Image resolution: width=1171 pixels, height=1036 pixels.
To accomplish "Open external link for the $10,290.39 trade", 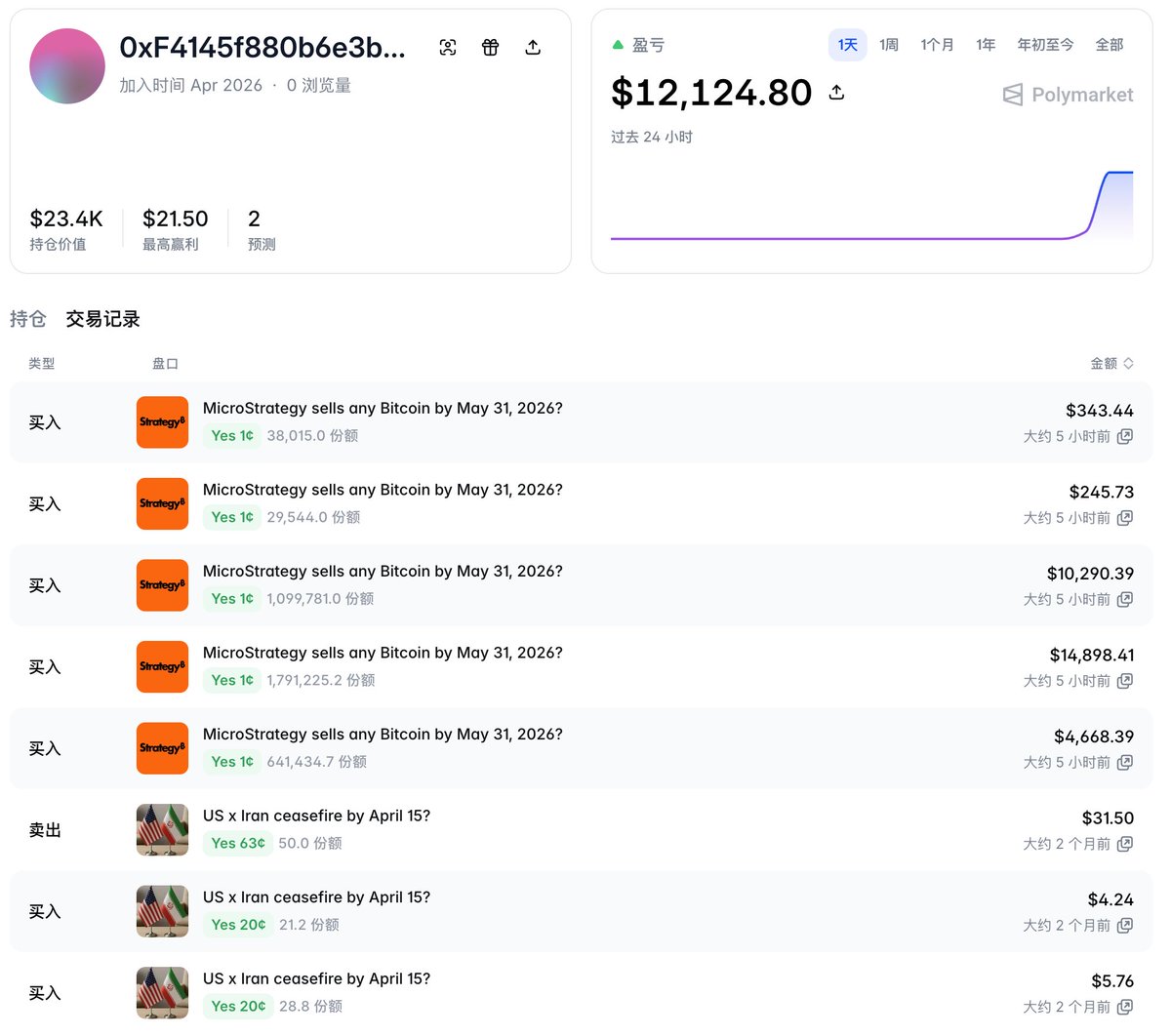I will (1125, 599).
